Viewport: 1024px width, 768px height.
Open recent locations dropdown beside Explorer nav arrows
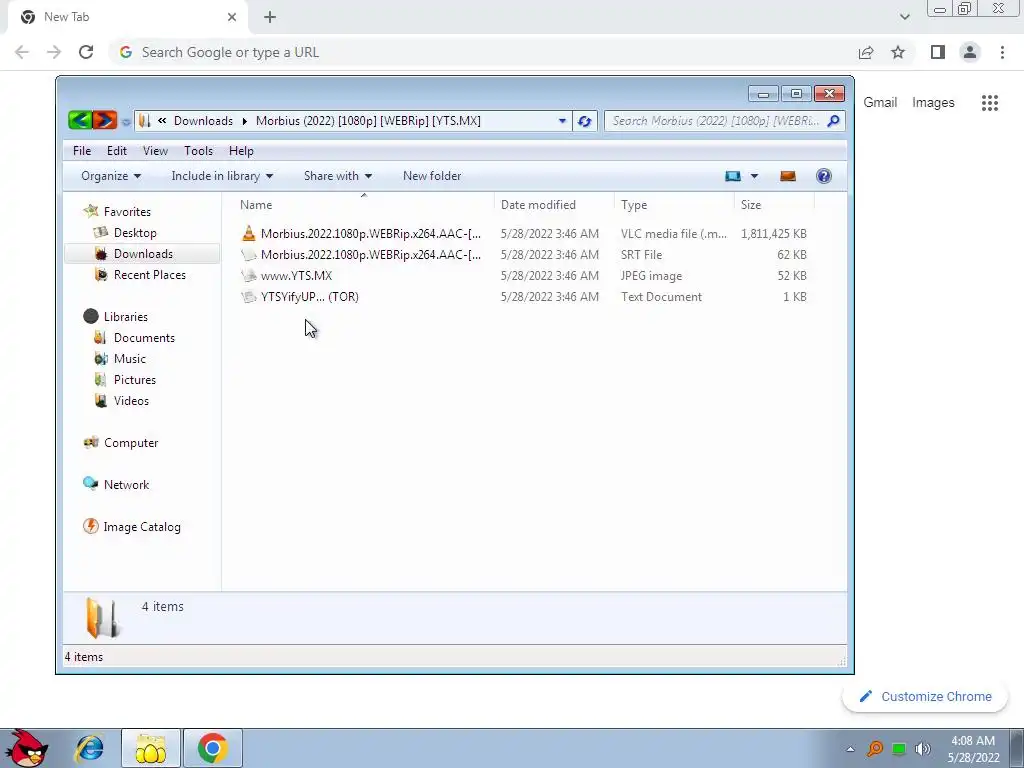tap(125, 121)
